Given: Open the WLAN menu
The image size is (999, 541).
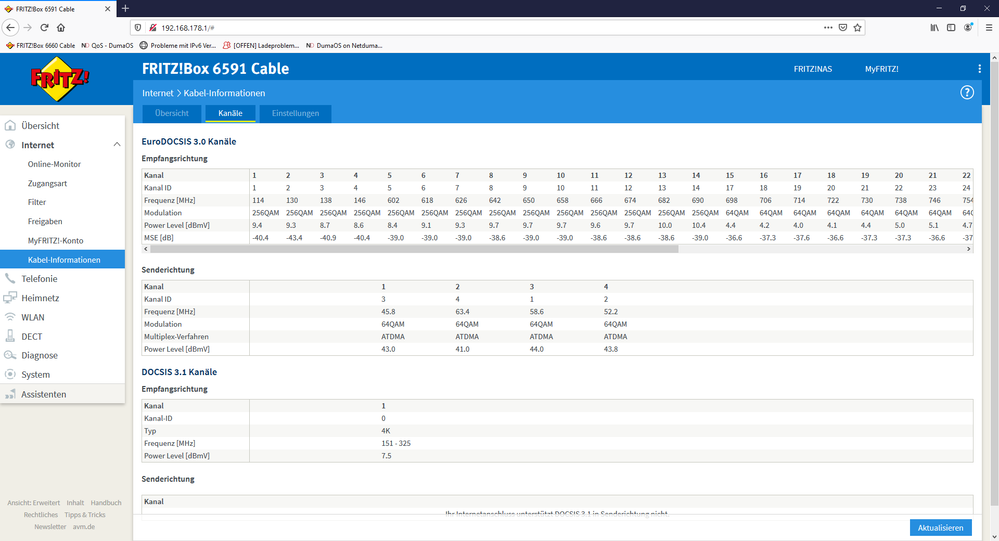Looking at the screenshot, I should tap(32, 317).
